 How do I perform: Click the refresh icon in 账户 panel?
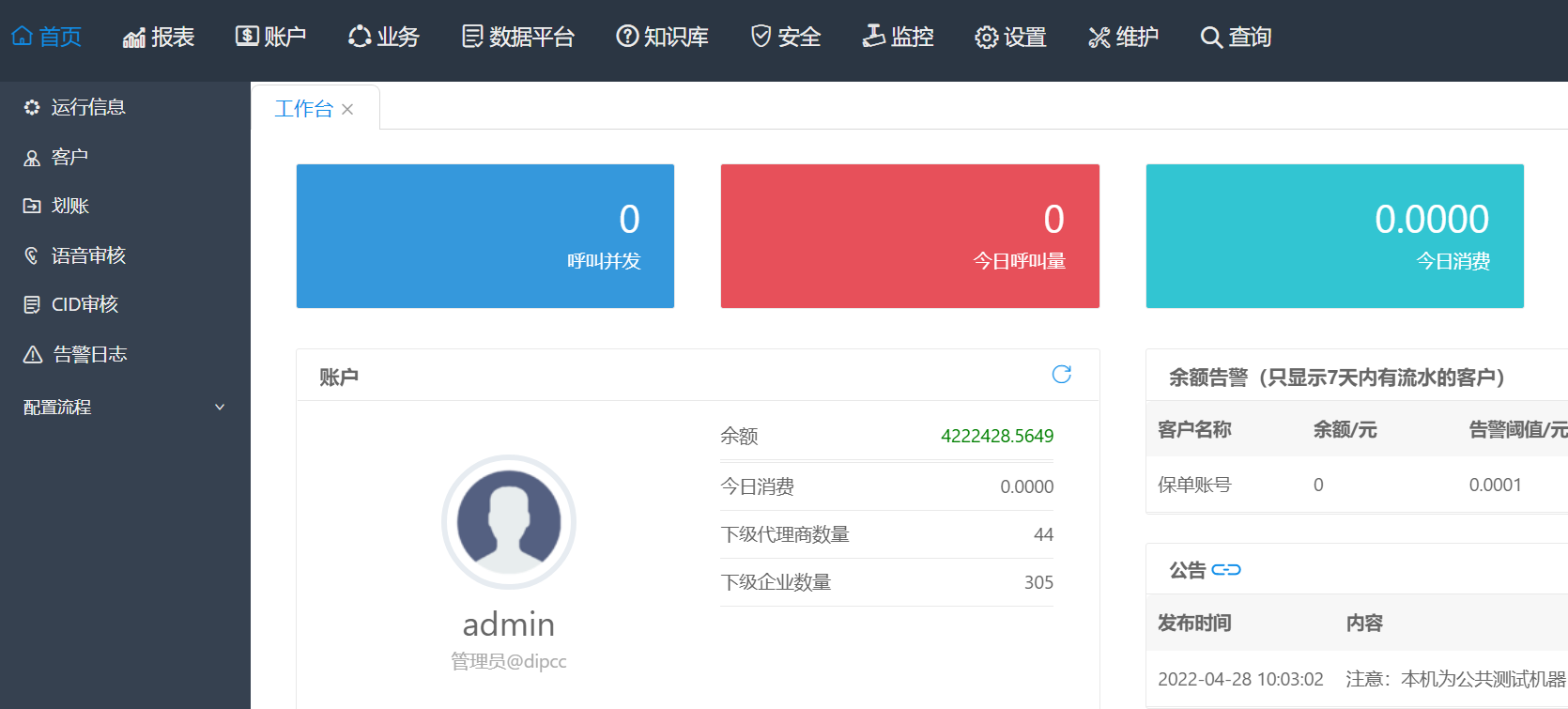pos(1061,375)
